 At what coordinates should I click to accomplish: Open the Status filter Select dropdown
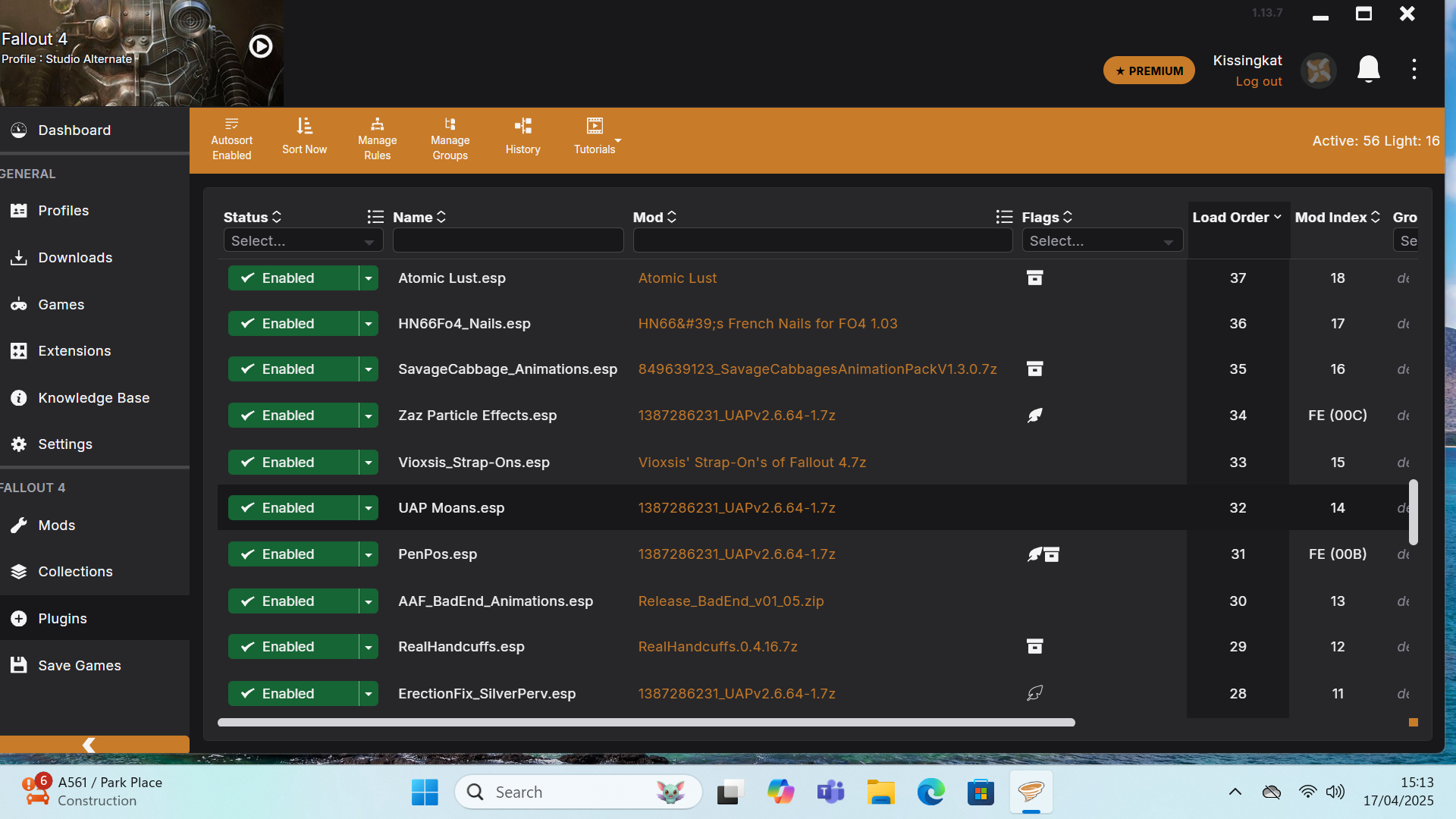(303, 240)
